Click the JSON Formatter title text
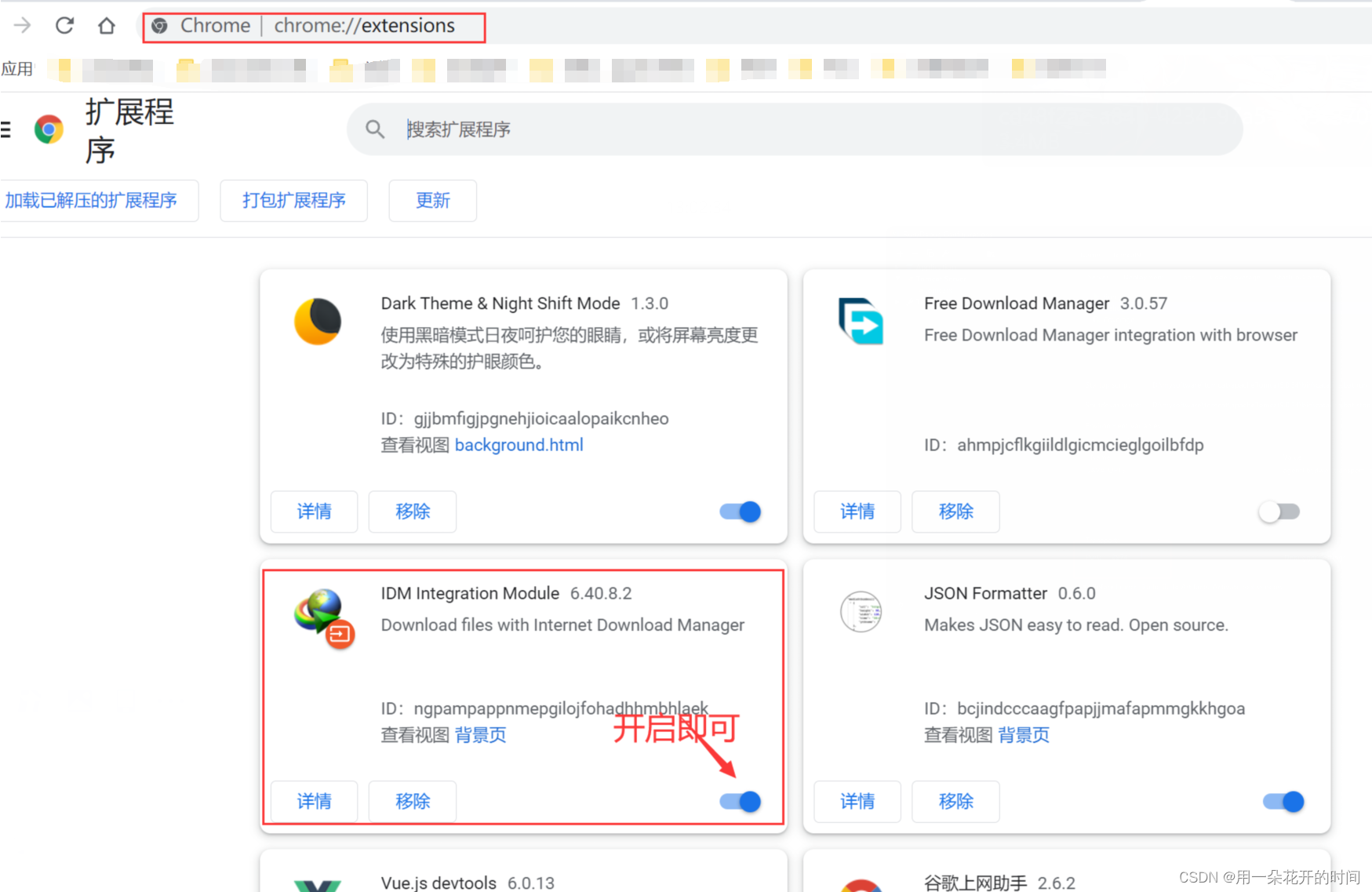 pos(985,593)
